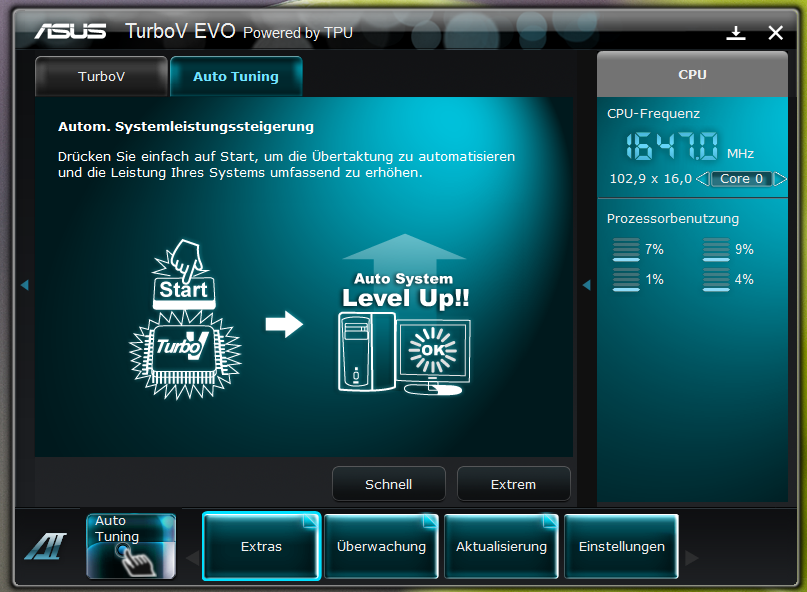Open the Überwachung section
The image size is (807, 592).
[x=381, y=546]
